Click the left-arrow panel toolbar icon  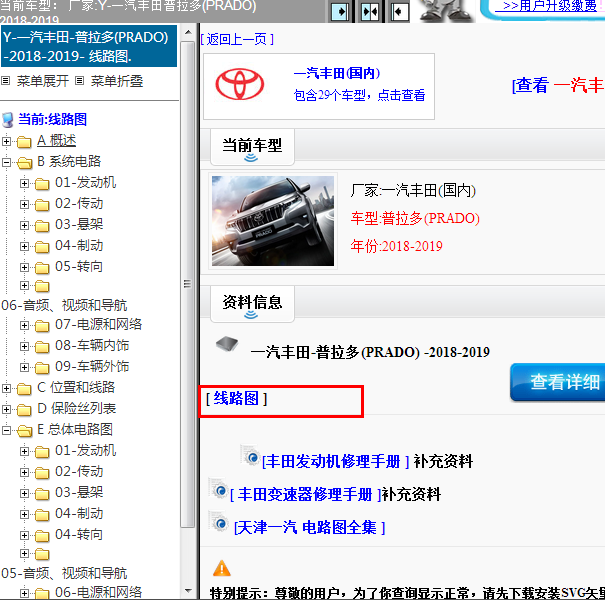click(399, 12)
